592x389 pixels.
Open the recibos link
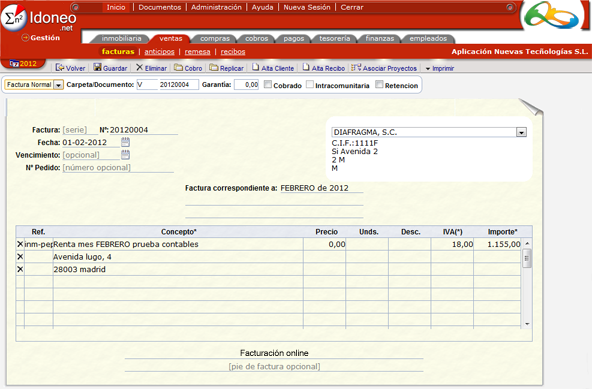pyautogui.click(x=233, y=52)
